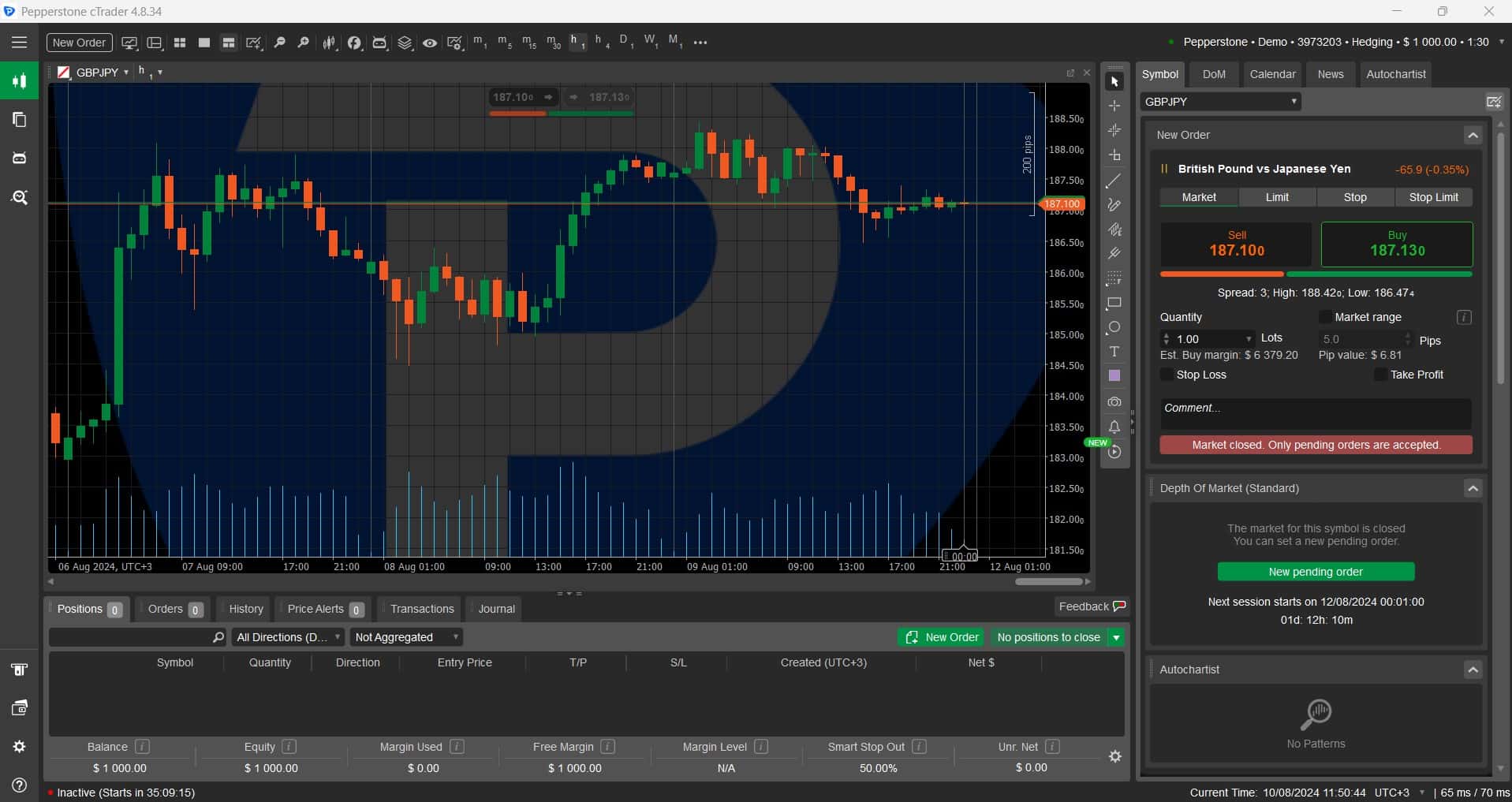Select the text annotation tool

coord(1114,353)
